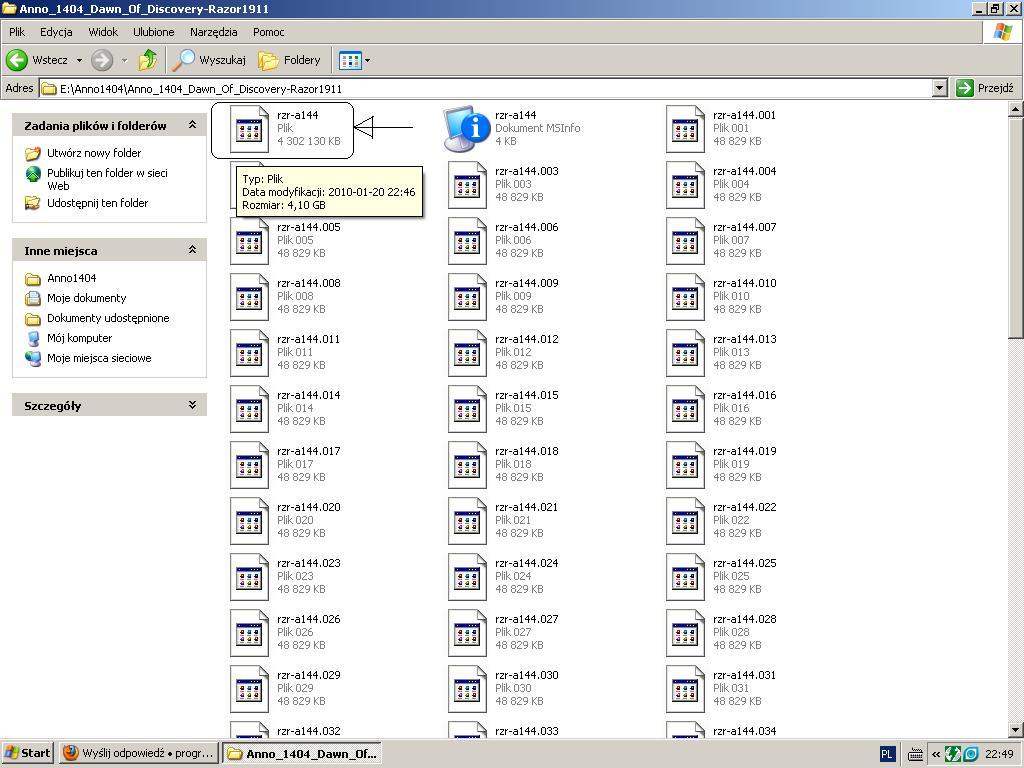
Task: Select rzr-a144.003 file icon
Action: pos(467,185)
